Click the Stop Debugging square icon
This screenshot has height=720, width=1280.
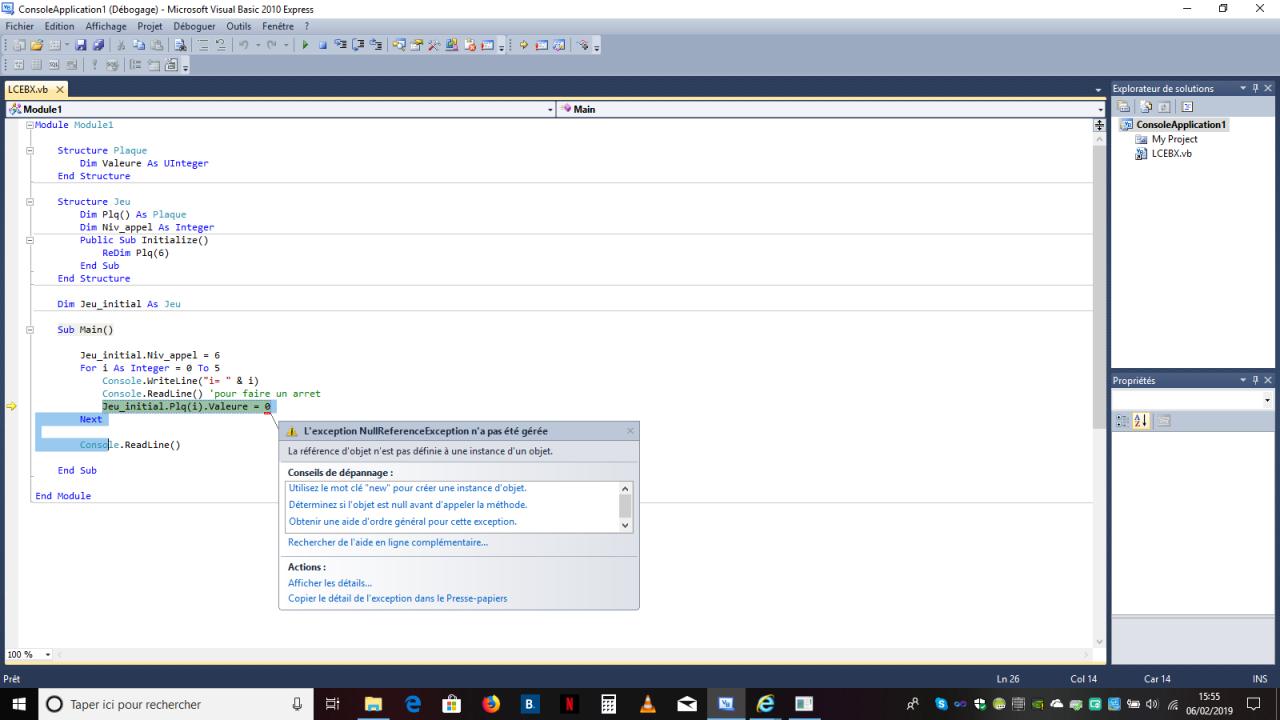(x=323, y=45)
